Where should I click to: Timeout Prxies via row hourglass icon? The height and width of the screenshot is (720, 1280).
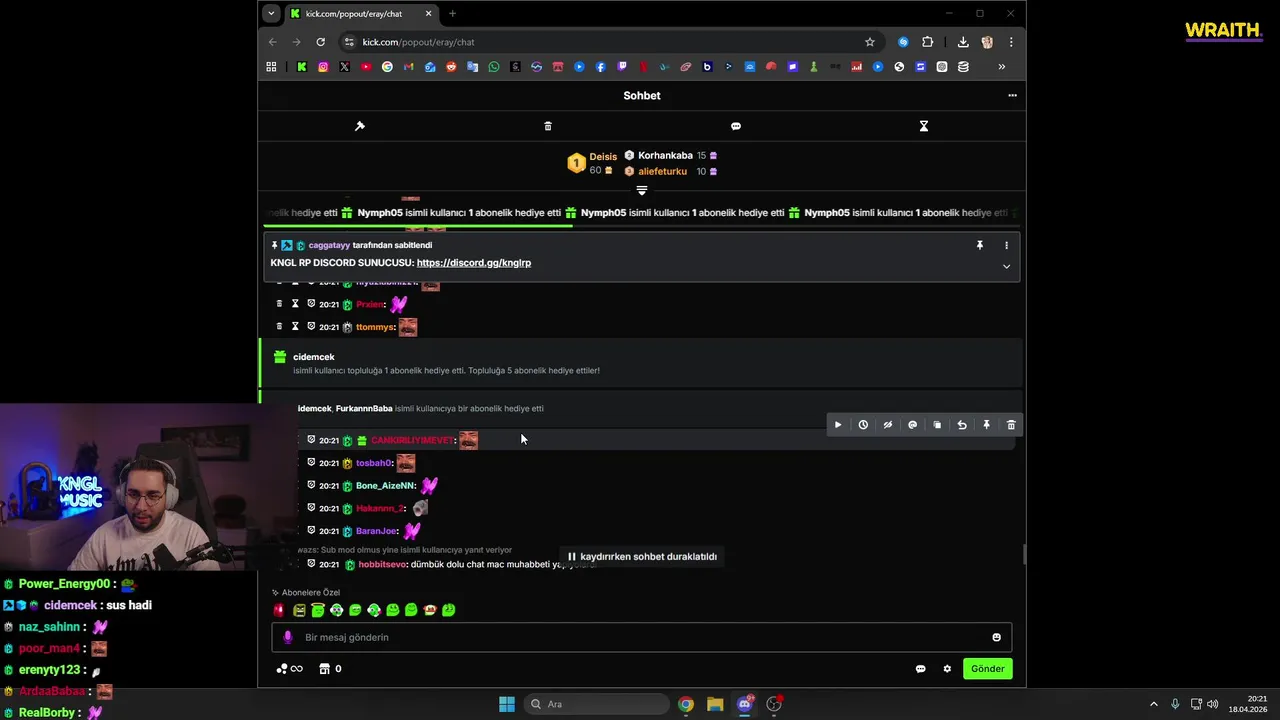pyautogui.click(x=295, y=304)
